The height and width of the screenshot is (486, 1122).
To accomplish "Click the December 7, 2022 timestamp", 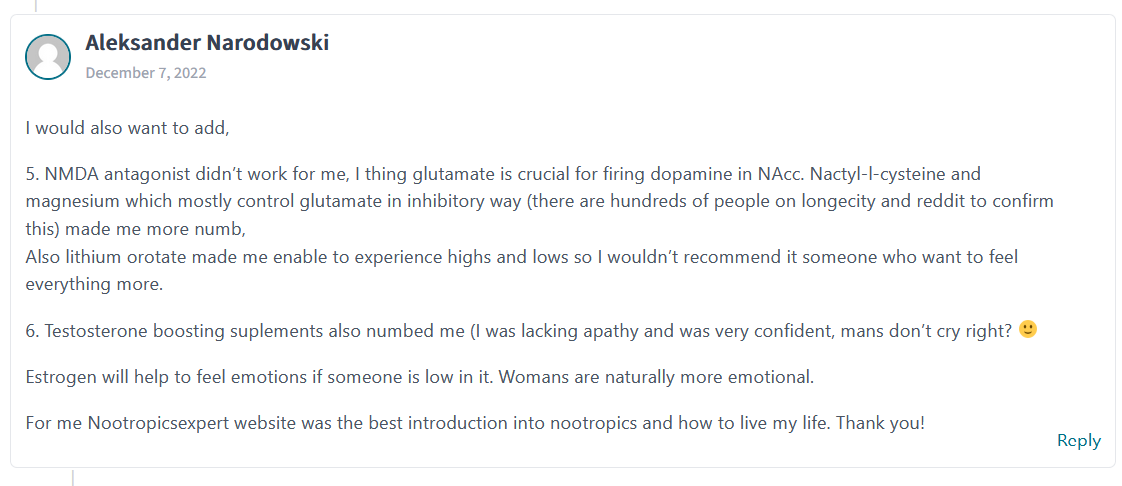I will pyautogui.click(x=146, y=73).
